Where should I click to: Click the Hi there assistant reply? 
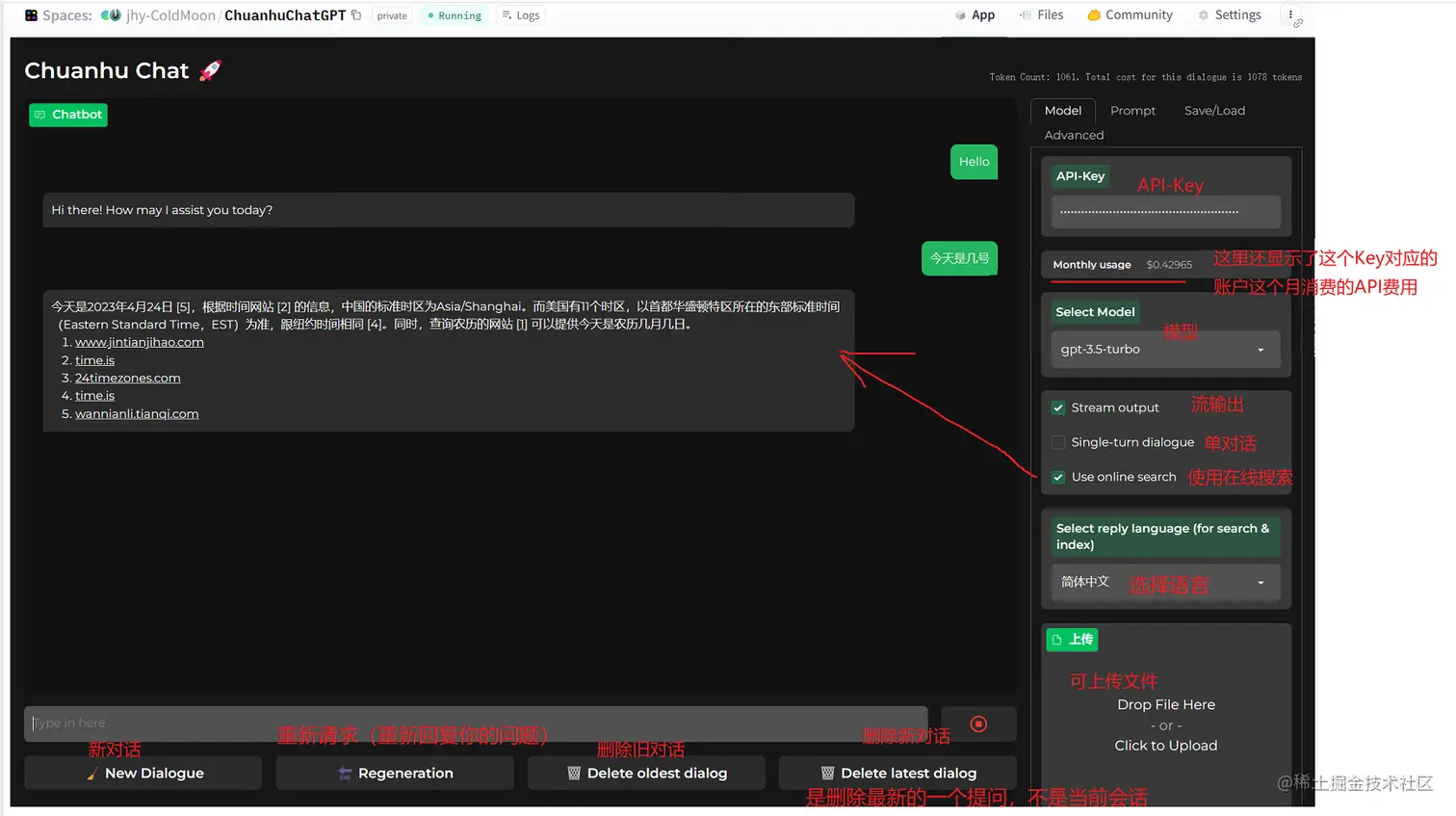(x=449, y=210)
